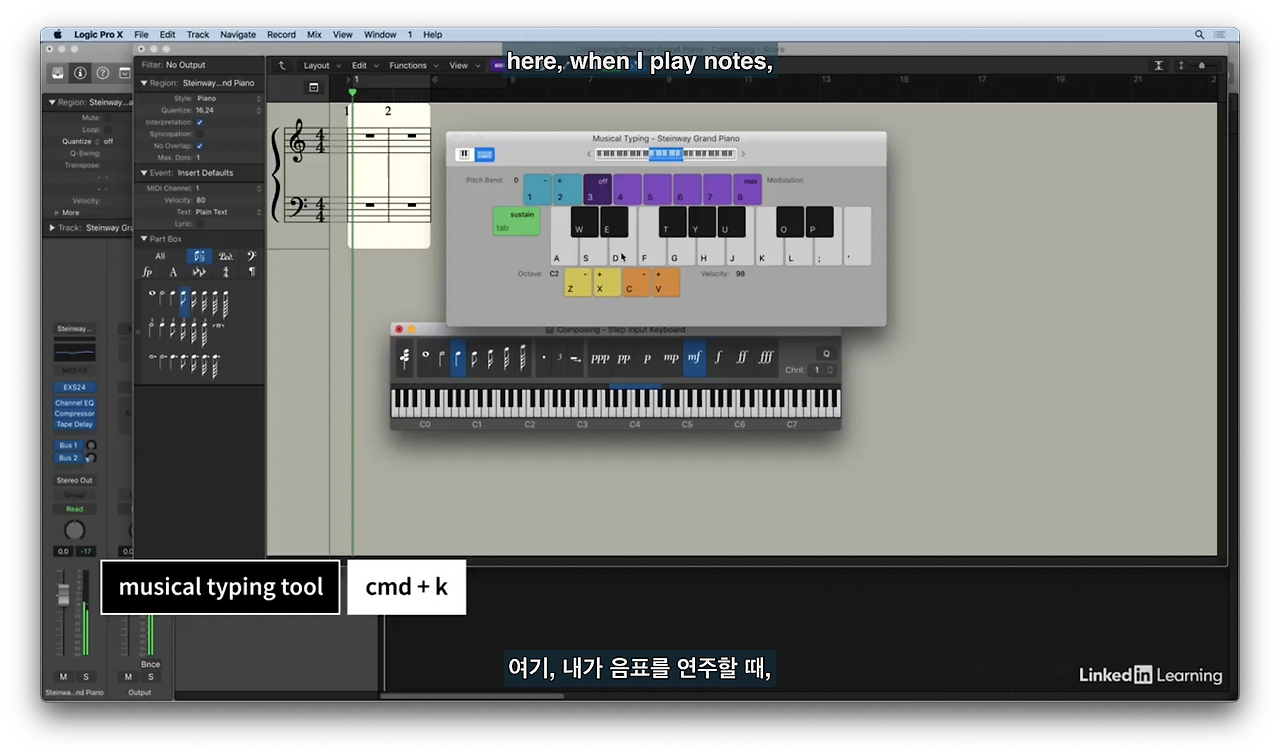1280x756 pixels.
Task: Click the Steinway channel volume fader
Action: pyautogui.click(x=63, y=594)
